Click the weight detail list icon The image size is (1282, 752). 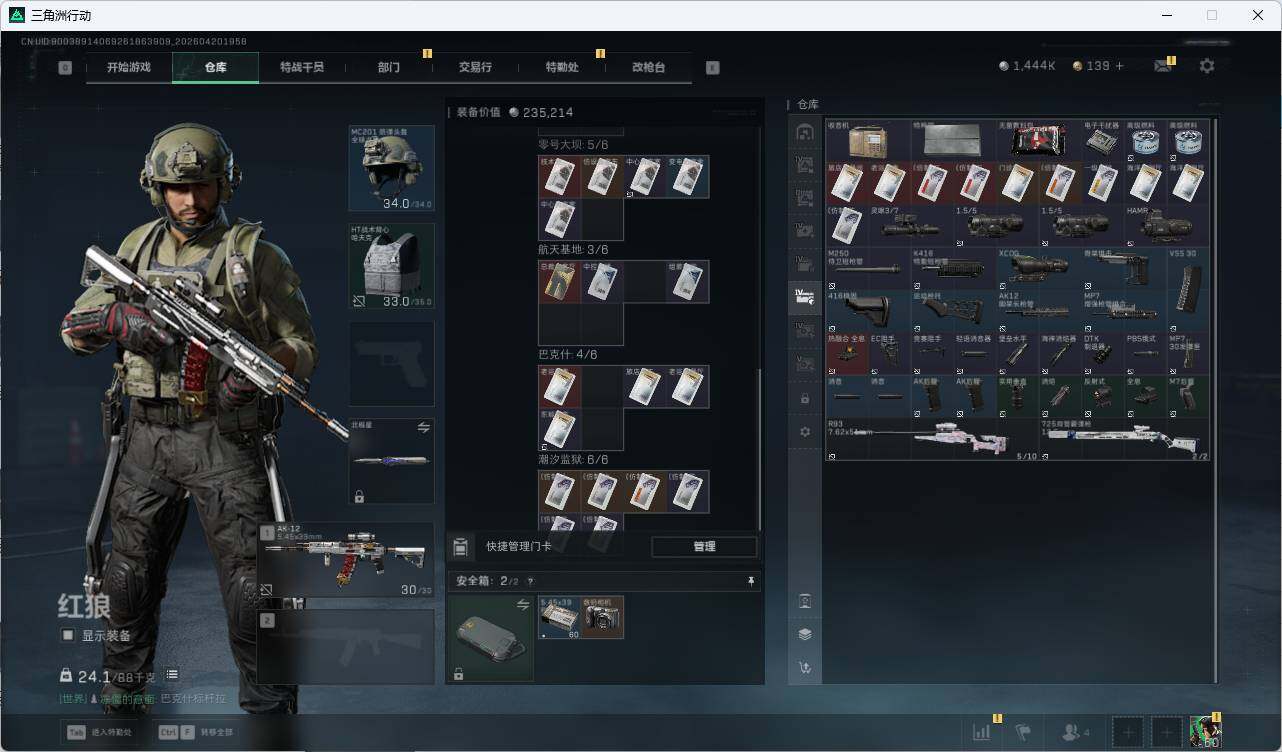coord(172,675)
